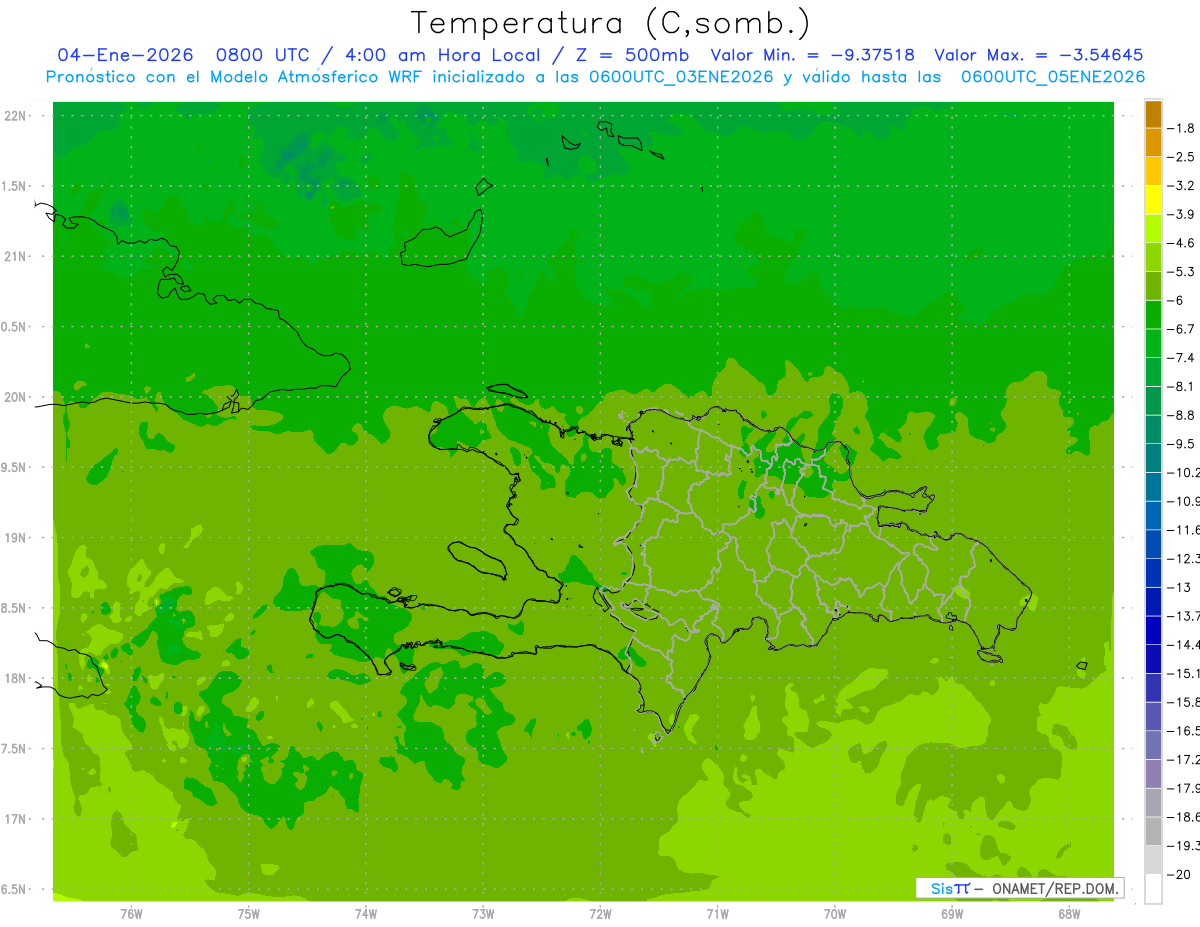Click the 0600UTC_05ENE2026 valid-until text
1200x927 pixels.
click(x=1053, y=77)
